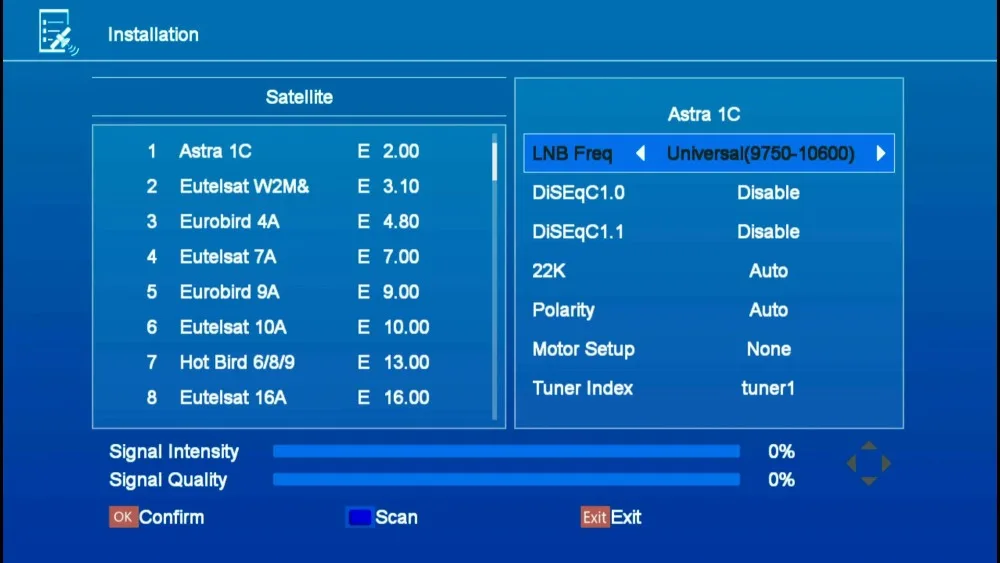Click the Signal Intensity label
Image resolution: width=1000 pixels, height=563 pixels.
[x=173, y=452]
